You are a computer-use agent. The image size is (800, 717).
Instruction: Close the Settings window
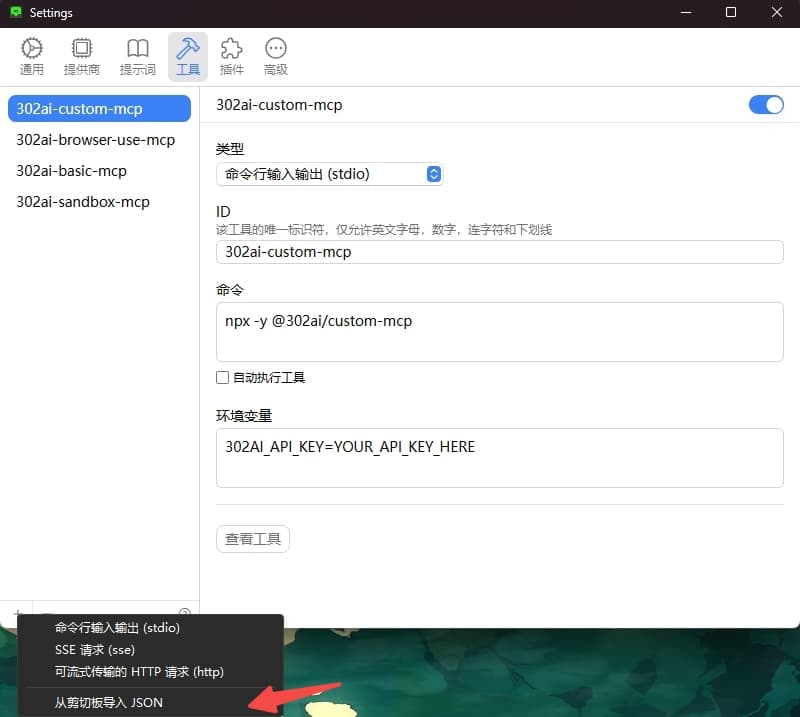tap(777, 12)
